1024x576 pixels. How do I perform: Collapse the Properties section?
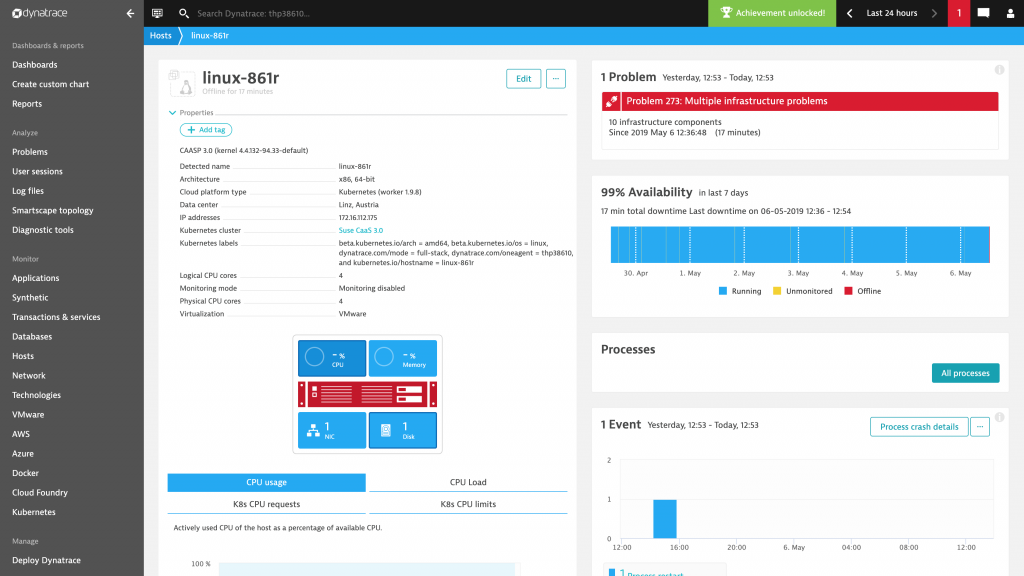172,113
